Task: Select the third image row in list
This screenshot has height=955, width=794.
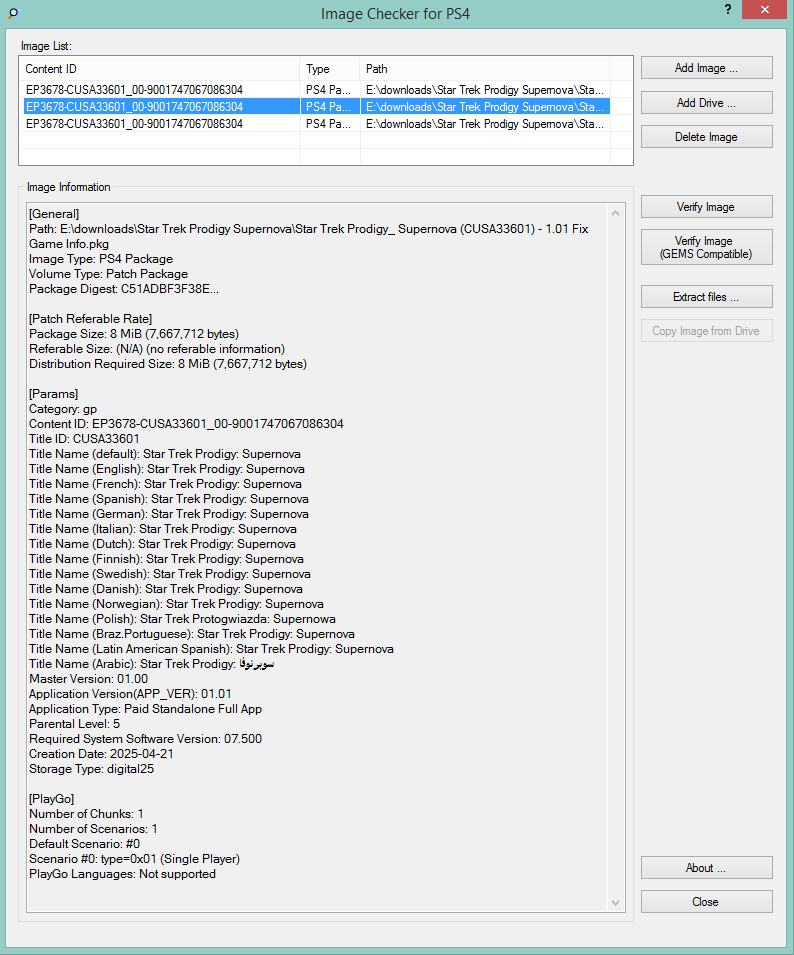Action: [x=317, y=124]
